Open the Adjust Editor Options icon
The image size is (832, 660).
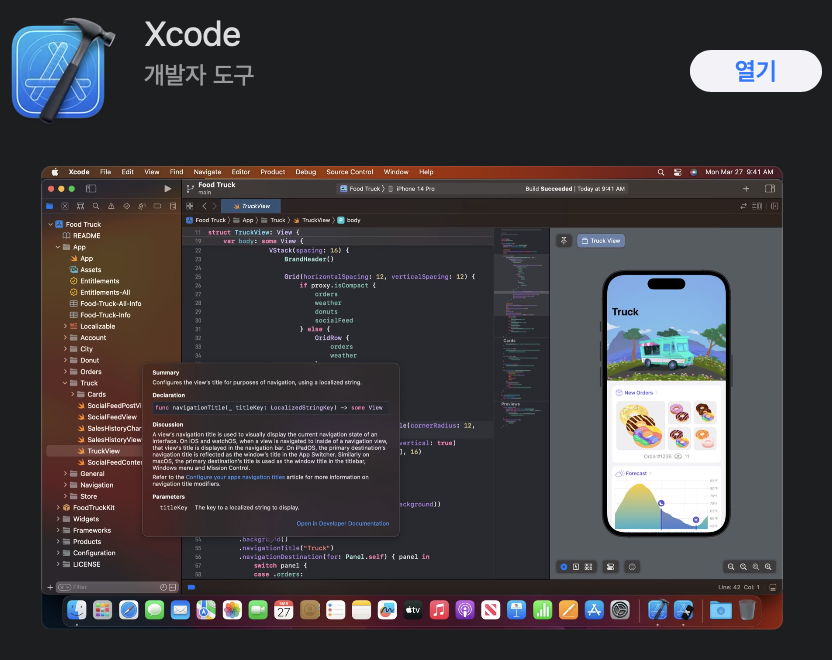click(757, 206)
